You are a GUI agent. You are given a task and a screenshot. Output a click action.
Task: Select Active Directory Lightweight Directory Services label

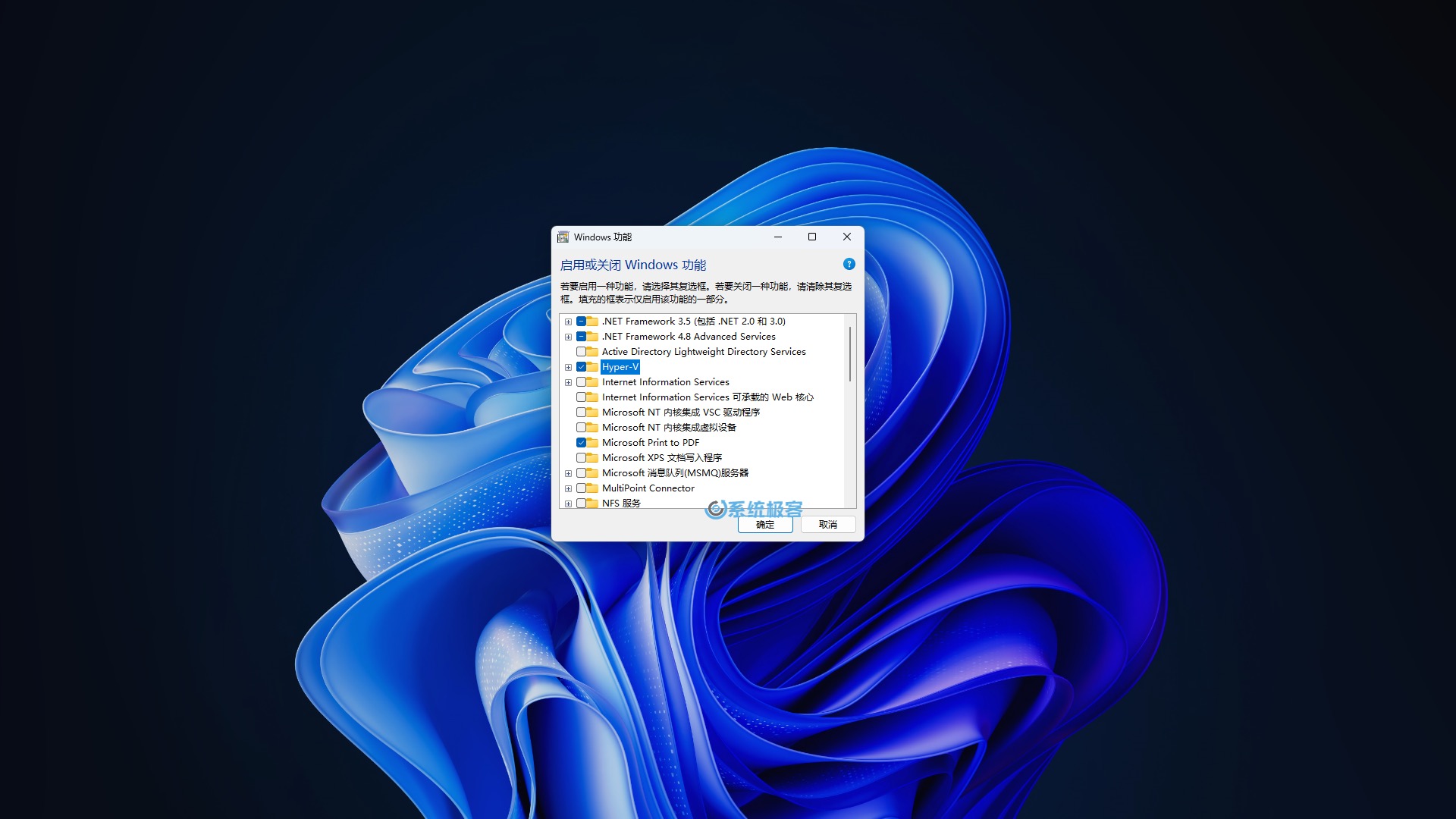[x=704, y=352]
